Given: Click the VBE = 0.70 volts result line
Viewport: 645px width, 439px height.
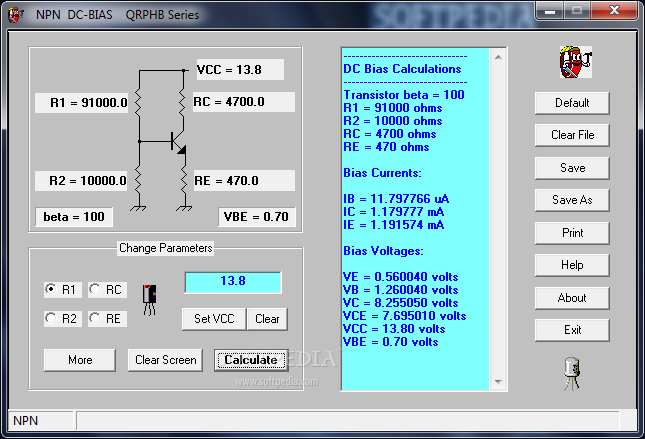Looking at the screenshot, I should point(391,342).
